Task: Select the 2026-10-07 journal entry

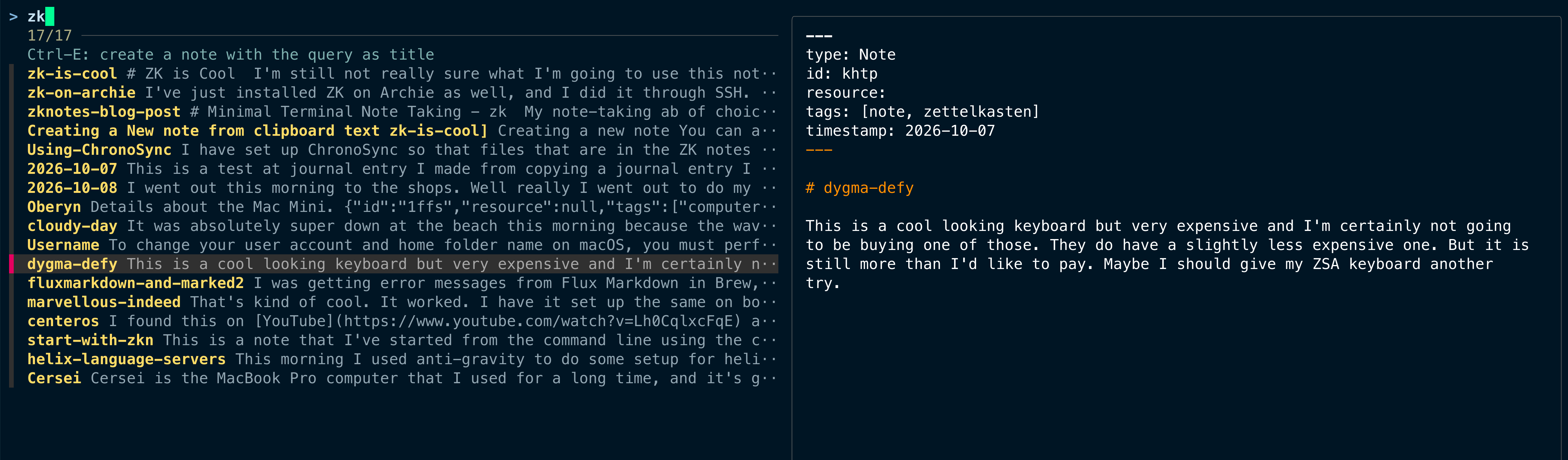Action: coord(402,169)
